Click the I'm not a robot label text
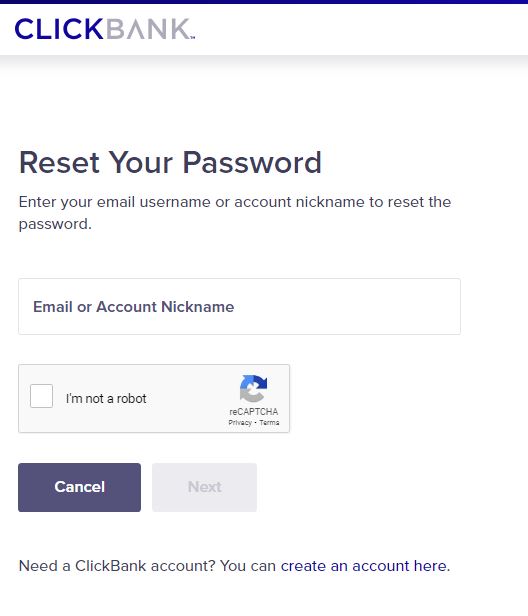 pyautogui.click(x=106, y=398)
